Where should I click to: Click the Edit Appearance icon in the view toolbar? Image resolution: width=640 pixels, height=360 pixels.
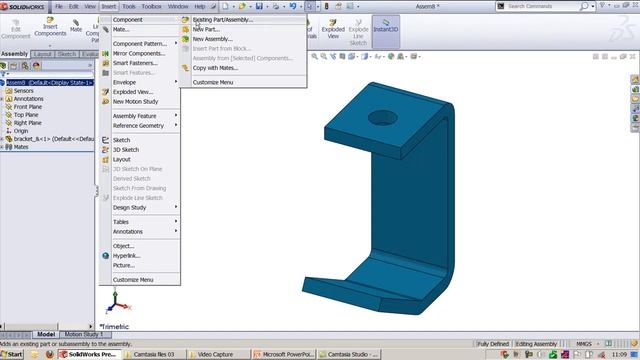(x=391, y=56)
